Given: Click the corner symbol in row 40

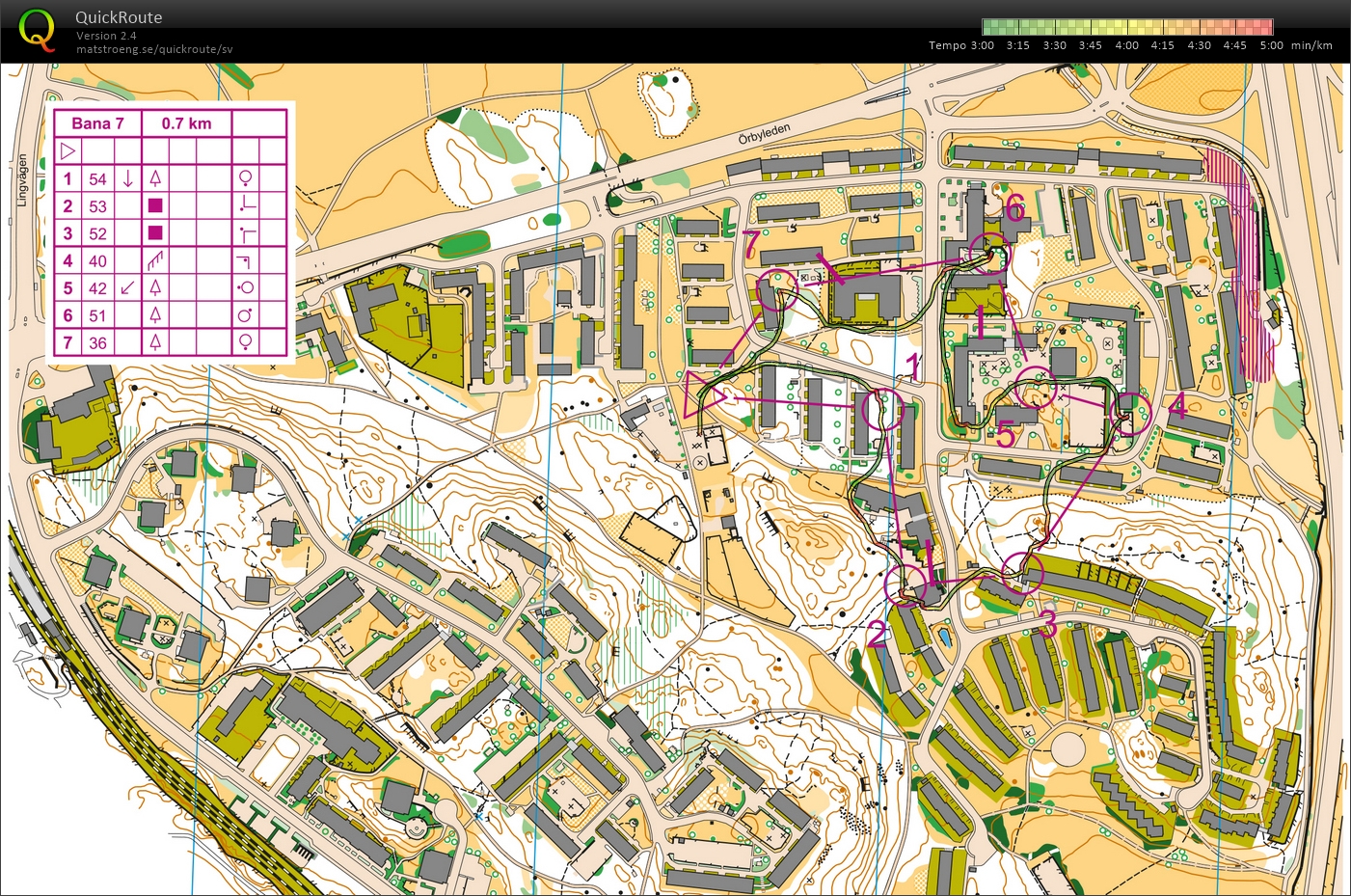Looking at the screenshot, I should (x=245, y=260).
